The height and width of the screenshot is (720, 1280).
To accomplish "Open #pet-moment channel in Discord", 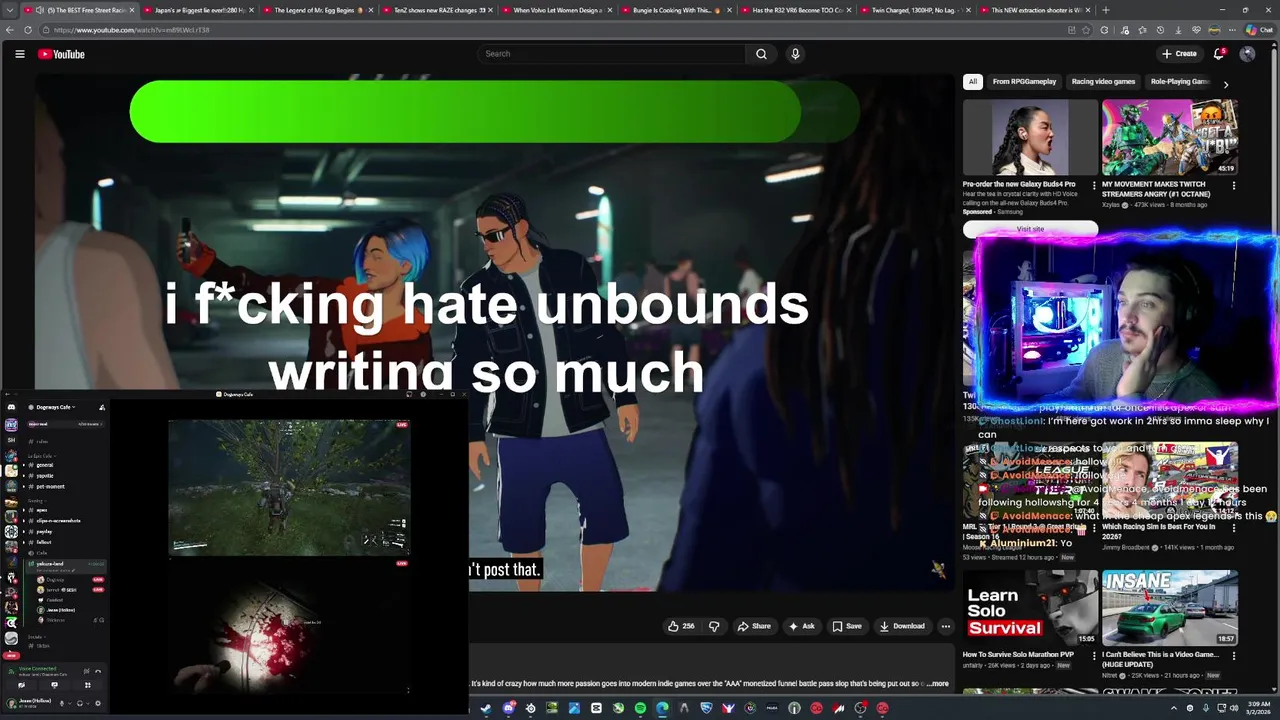I will point(50,486).
